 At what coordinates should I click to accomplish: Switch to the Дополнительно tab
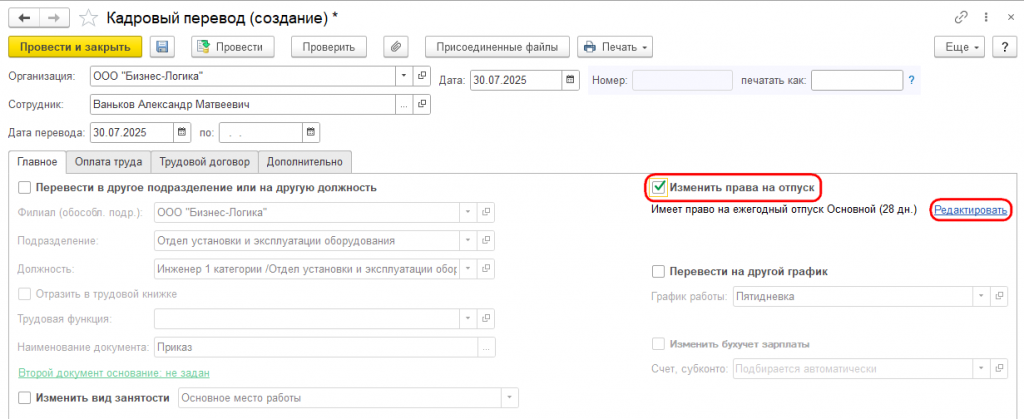click(x=306, y=161)
